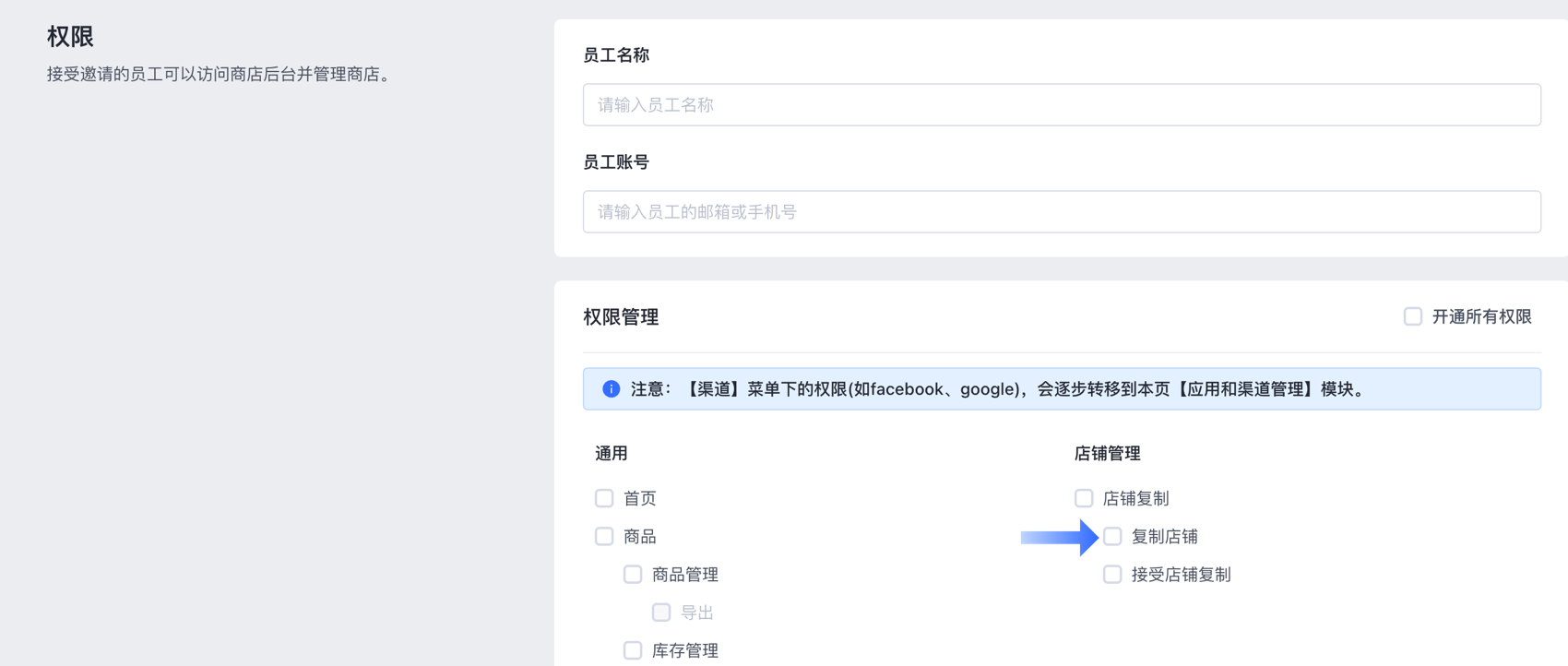The image size is (1568, 666).
Task: Click the 员工账号 field label
Action: 616,162
